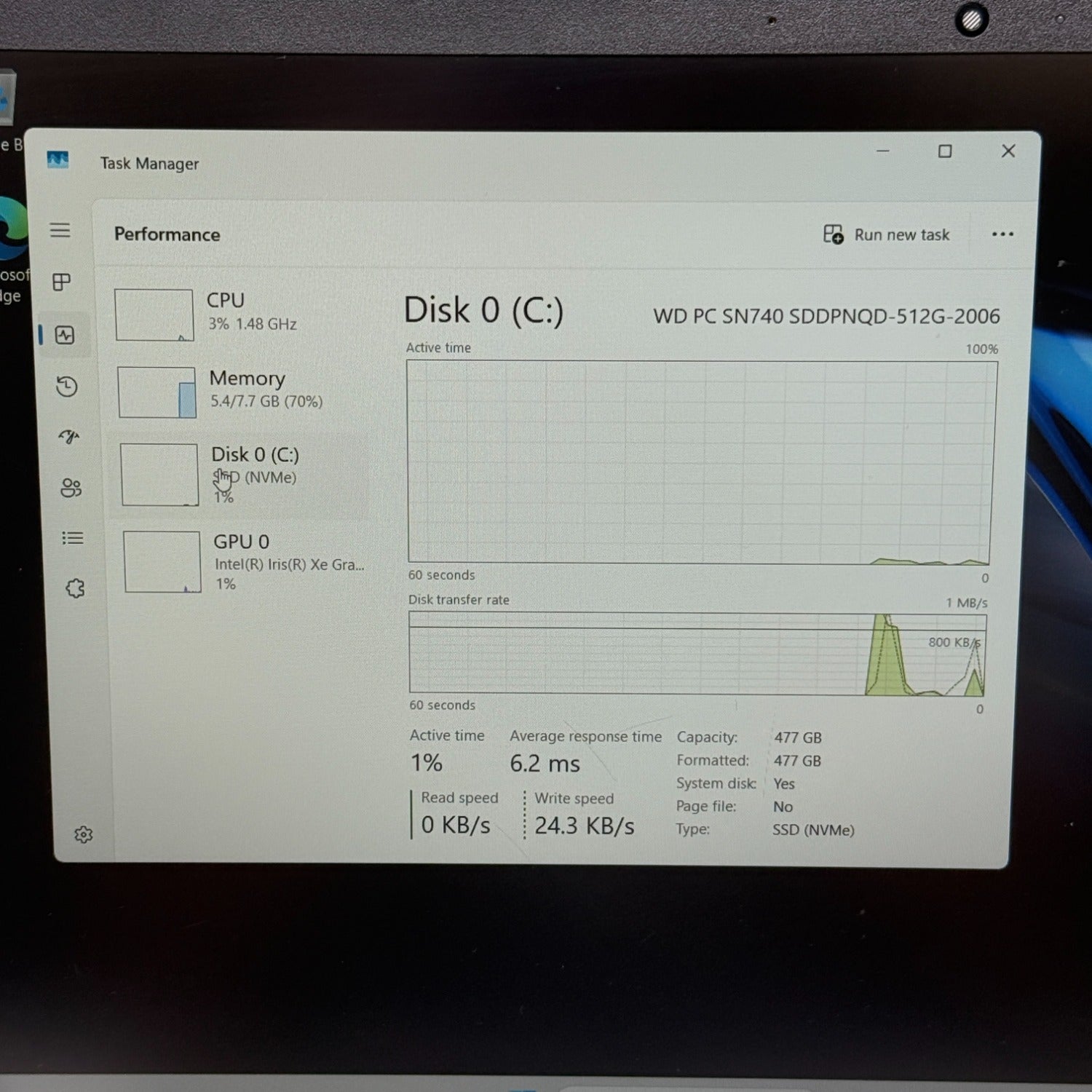The height and width of the screenshot is (1092, 1092).
Task: Click the Disk 0 (C:) heading
Action: [483, 311]
